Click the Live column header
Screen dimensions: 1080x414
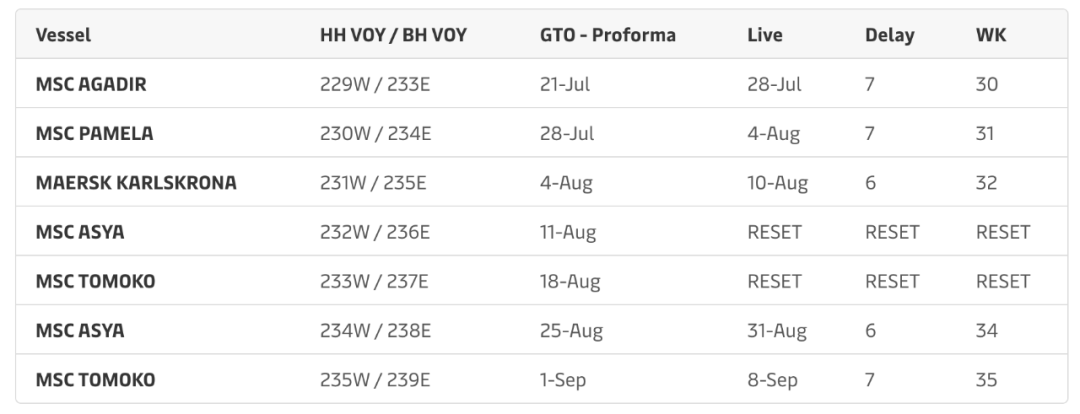point(765,35)
